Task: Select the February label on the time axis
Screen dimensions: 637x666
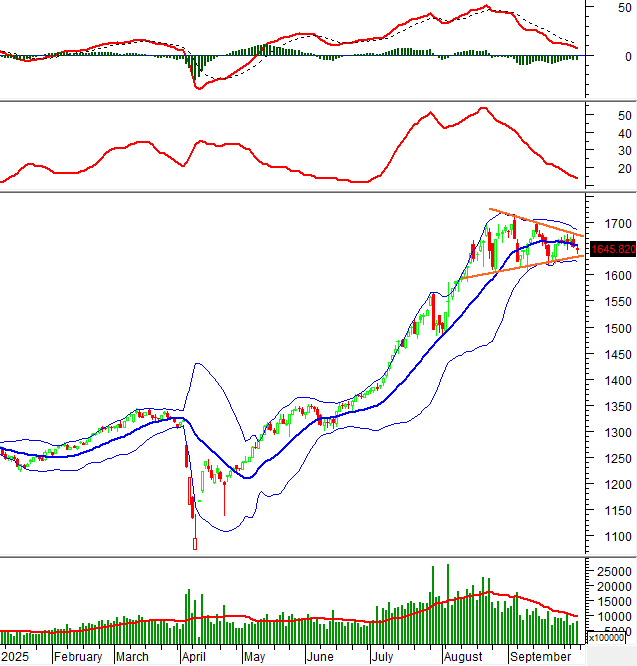Action: point(78,657)
